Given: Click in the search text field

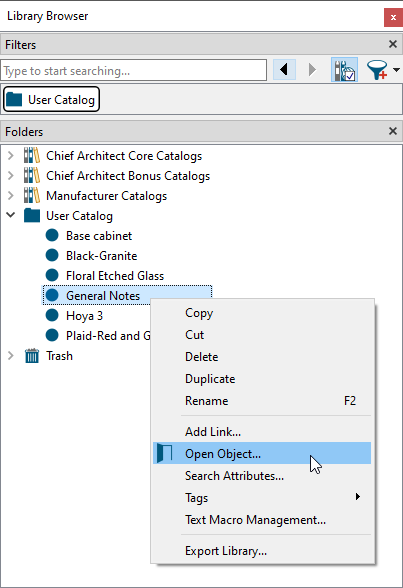Looking at the screenshot, I should (133, 70).
